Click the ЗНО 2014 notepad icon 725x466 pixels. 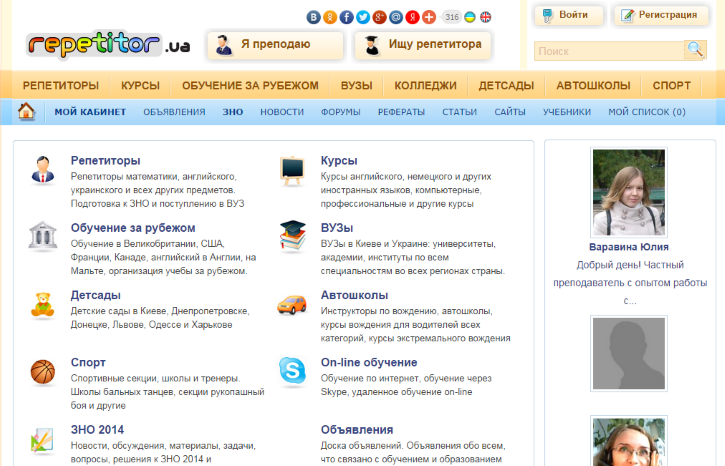(x=42, y=439)
